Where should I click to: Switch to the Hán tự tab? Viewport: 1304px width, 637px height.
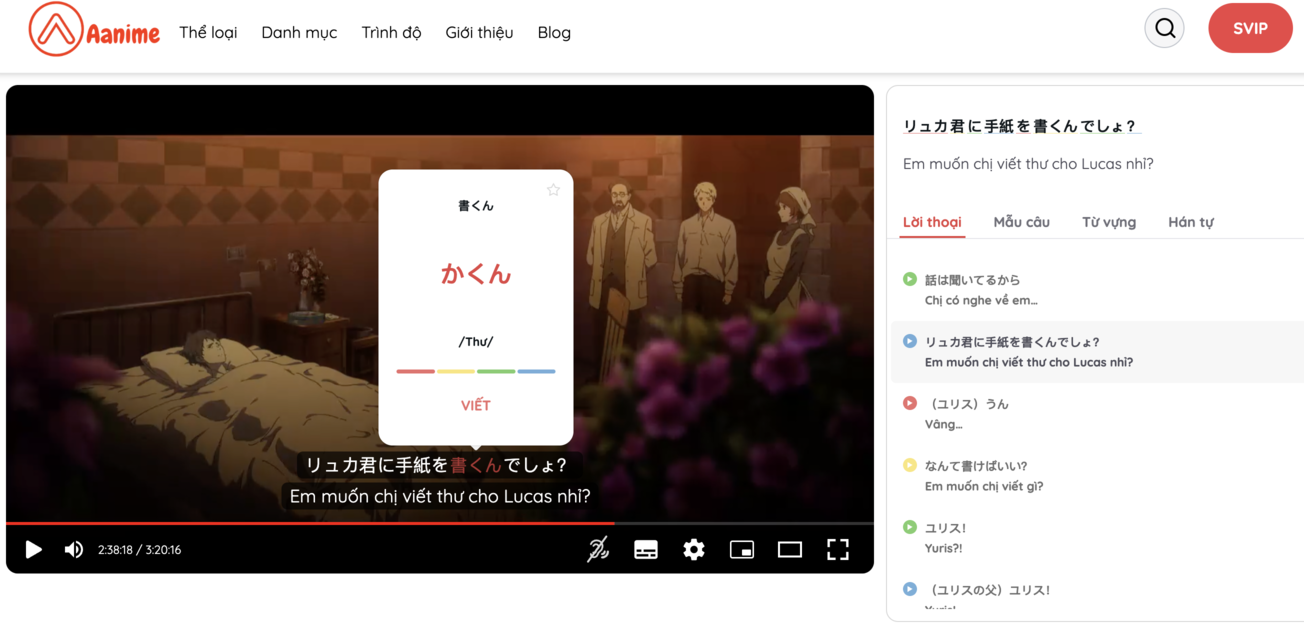pyautogui.click(x=1191, y=222)
